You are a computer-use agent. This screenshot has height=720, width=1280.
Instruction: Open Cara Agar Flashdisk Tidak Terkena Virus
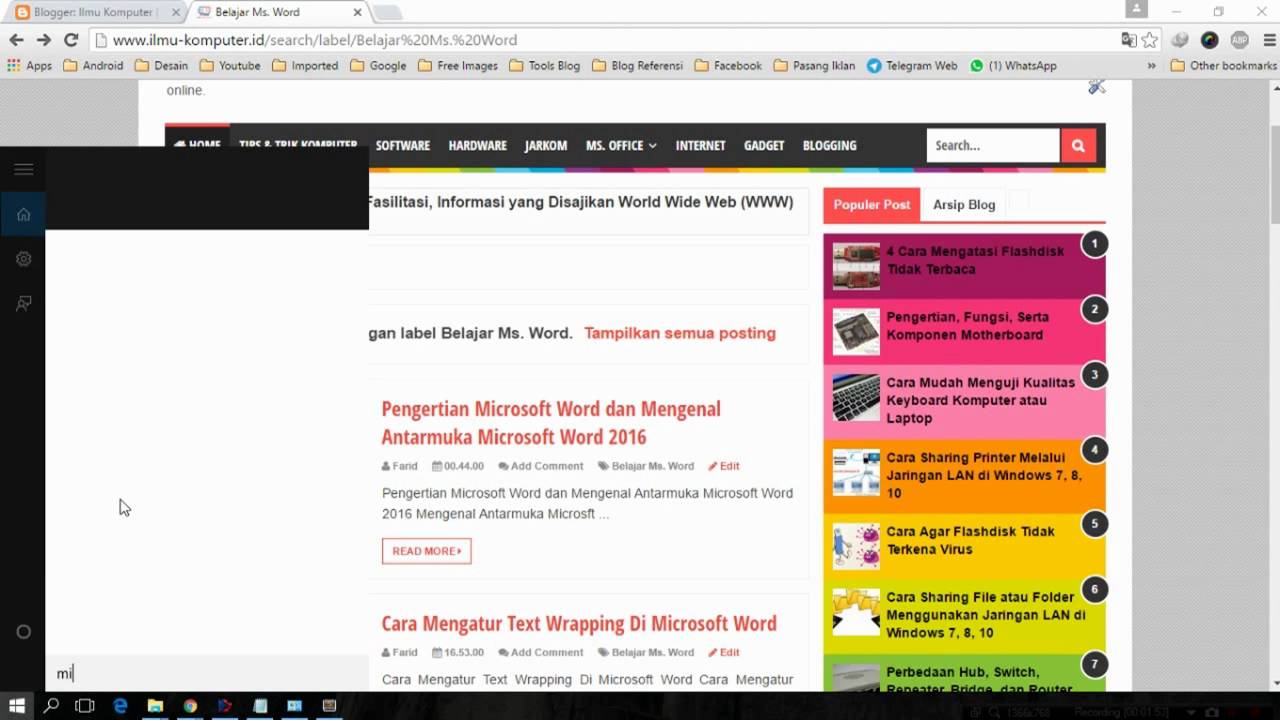click(970, 540)
